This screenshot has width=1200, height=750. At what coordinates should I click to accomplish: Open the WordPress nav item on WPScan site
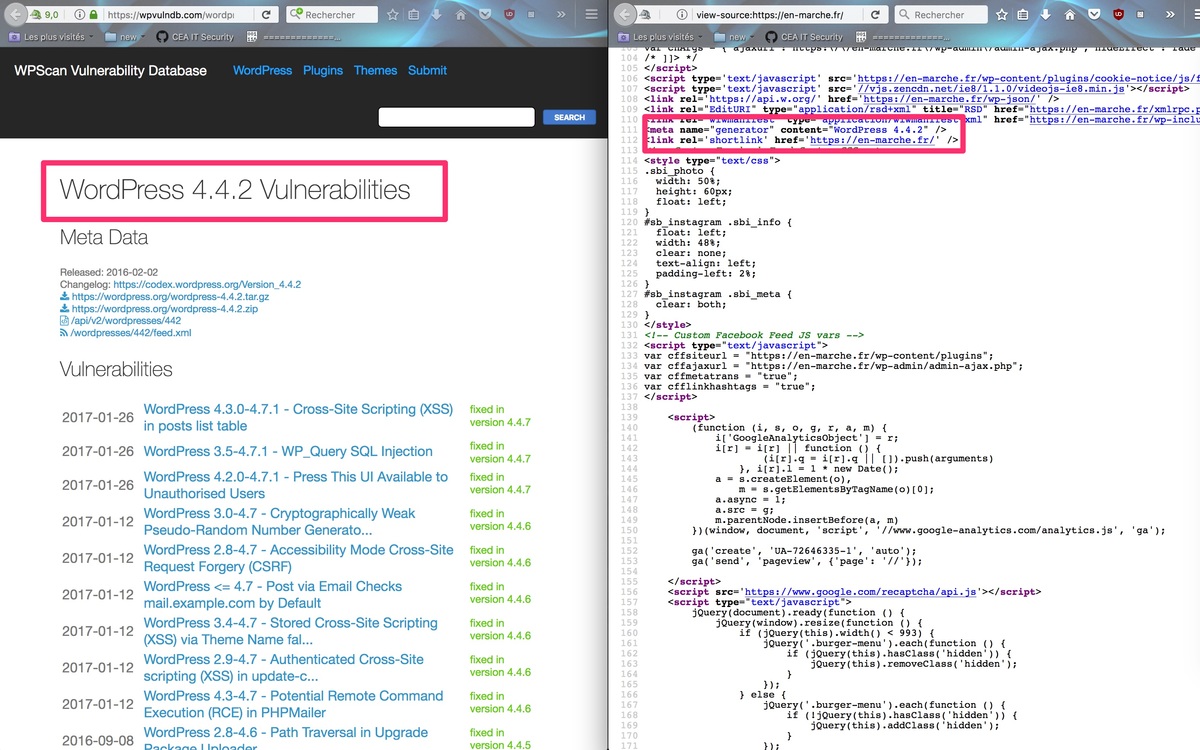(x=262, y=70)
